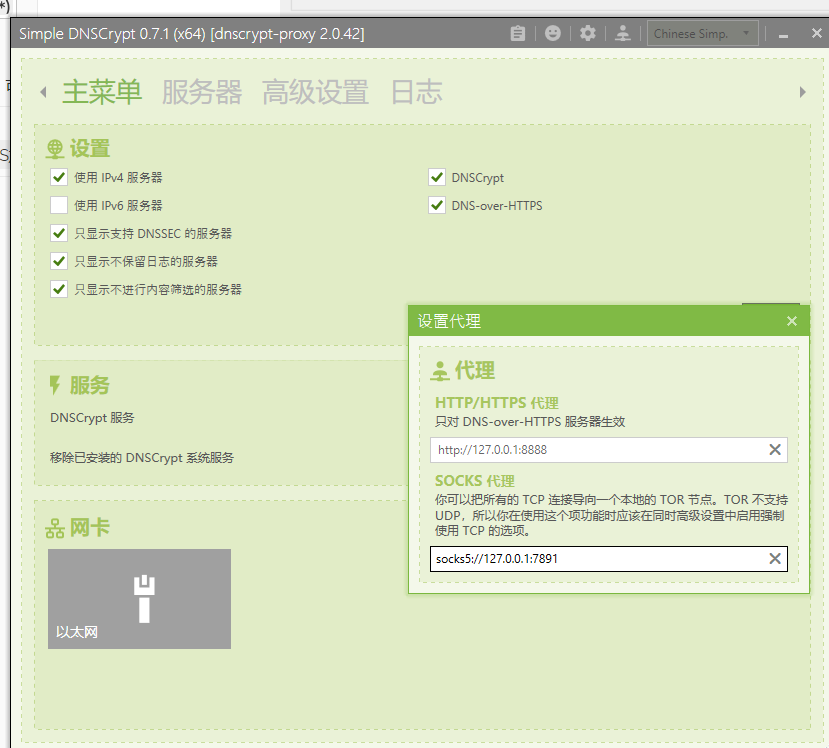
Task: Uncheck the DNSCrypt protocol checkbox
Action: 437,177
